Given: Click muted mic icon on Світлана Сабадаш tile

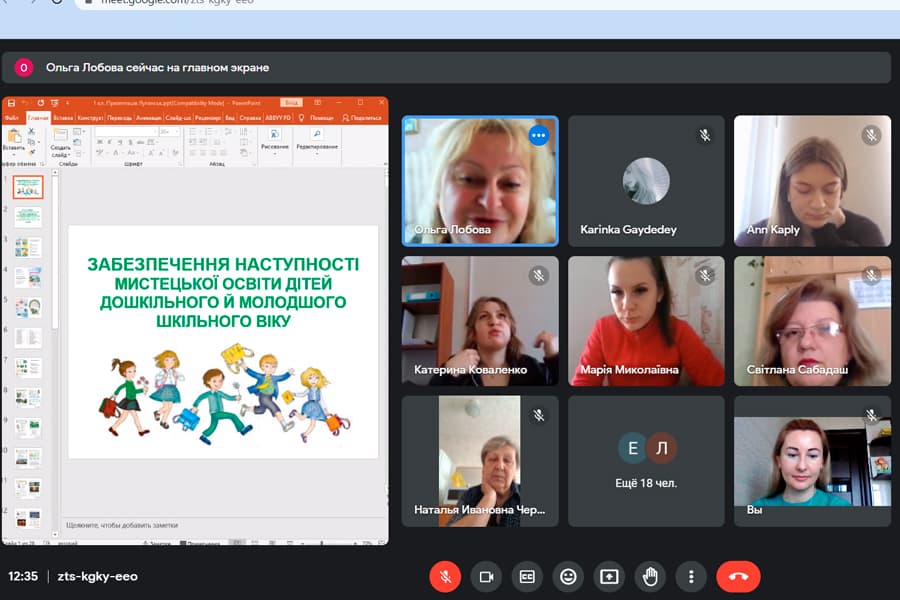Looking at the screenshot, I should (x=871, y=276).
